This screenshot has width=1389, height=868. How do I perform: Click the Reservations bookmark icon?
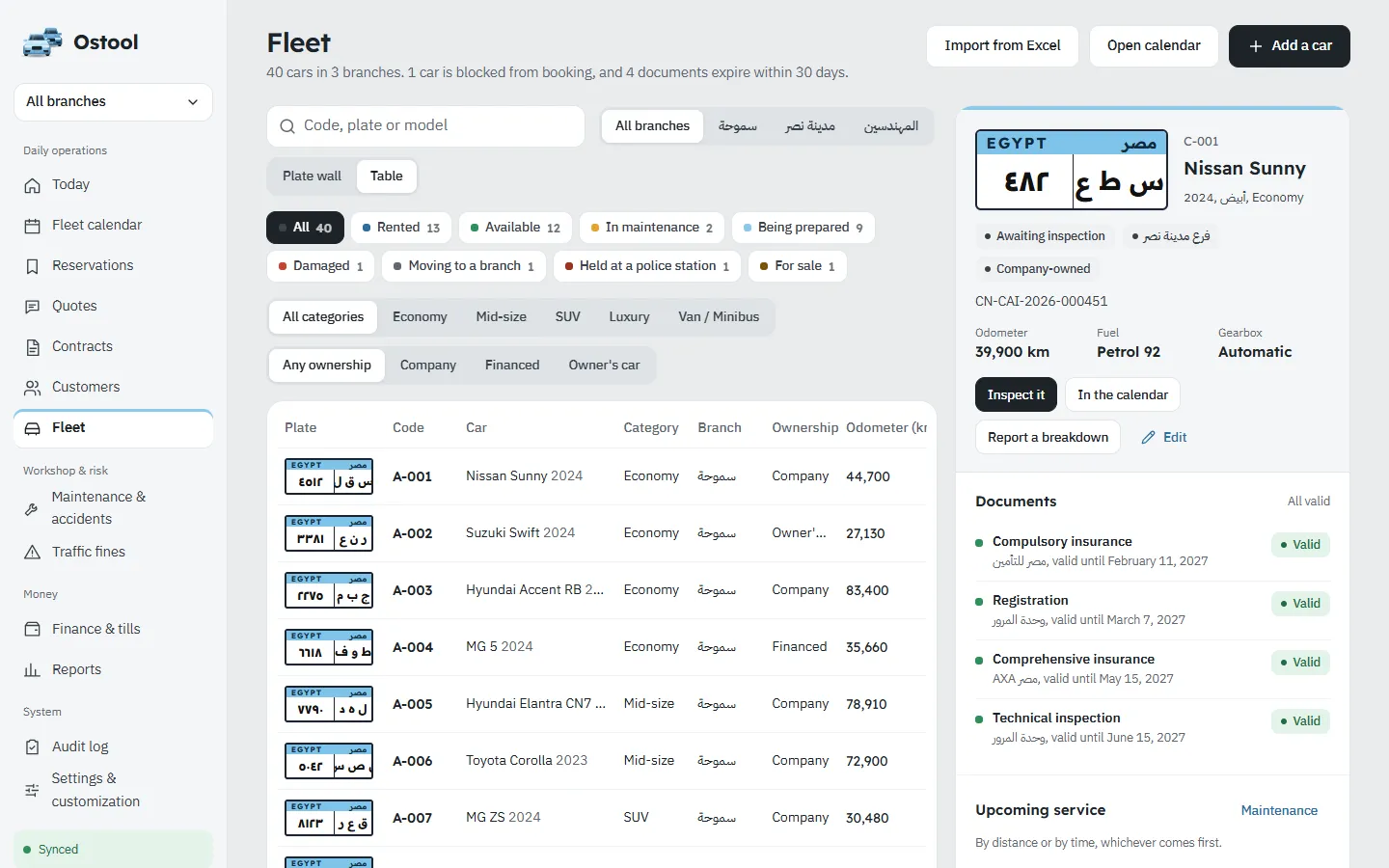pyautogui.click(x=33, y=266)
